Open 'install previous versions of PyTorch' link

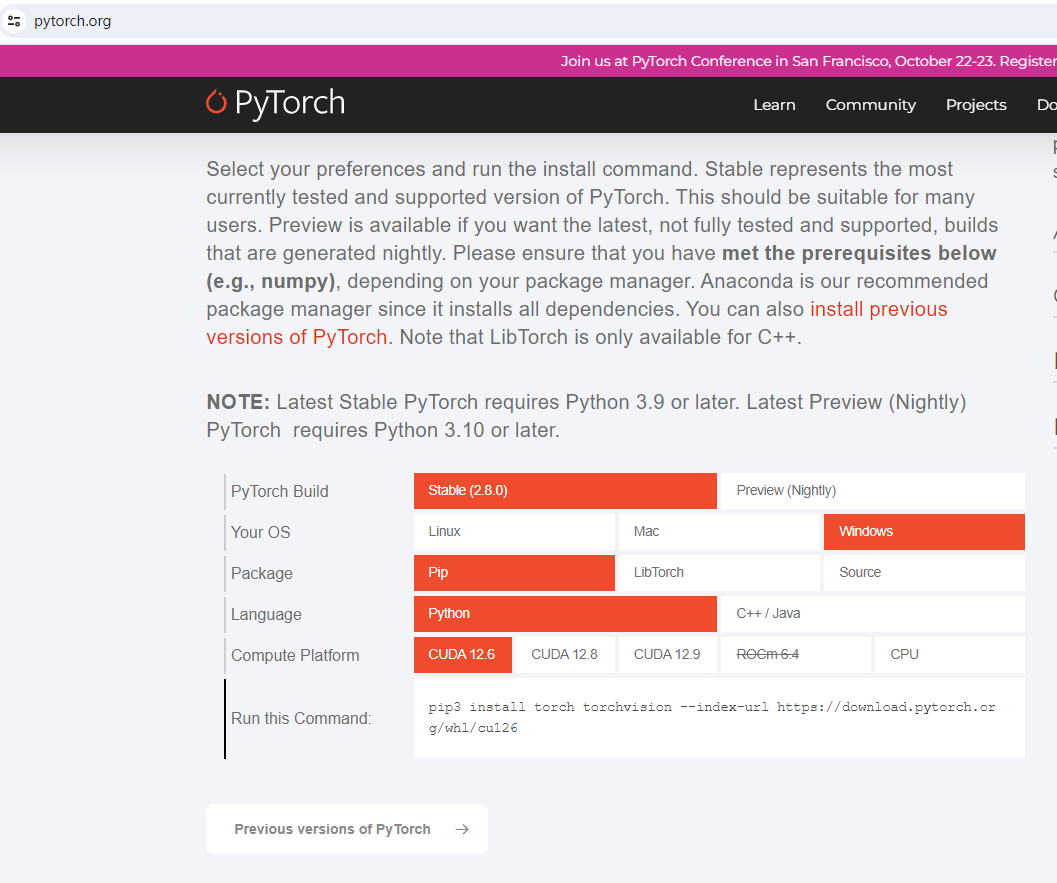click(x=878, y=309)
